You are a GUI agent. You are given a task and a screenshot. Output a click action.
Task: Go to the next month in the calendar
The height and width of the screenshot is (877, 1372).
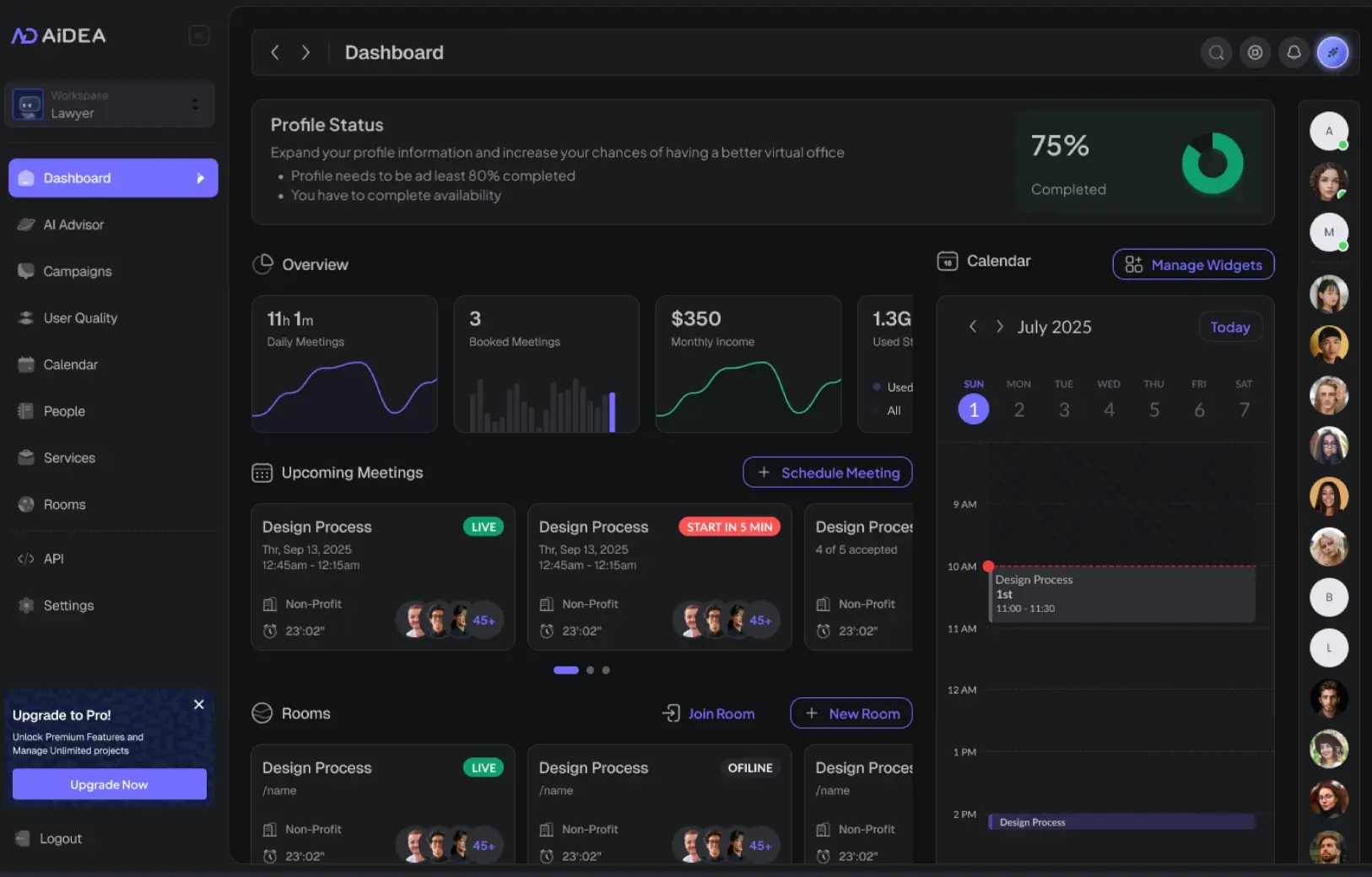(x=1000, y=327)
